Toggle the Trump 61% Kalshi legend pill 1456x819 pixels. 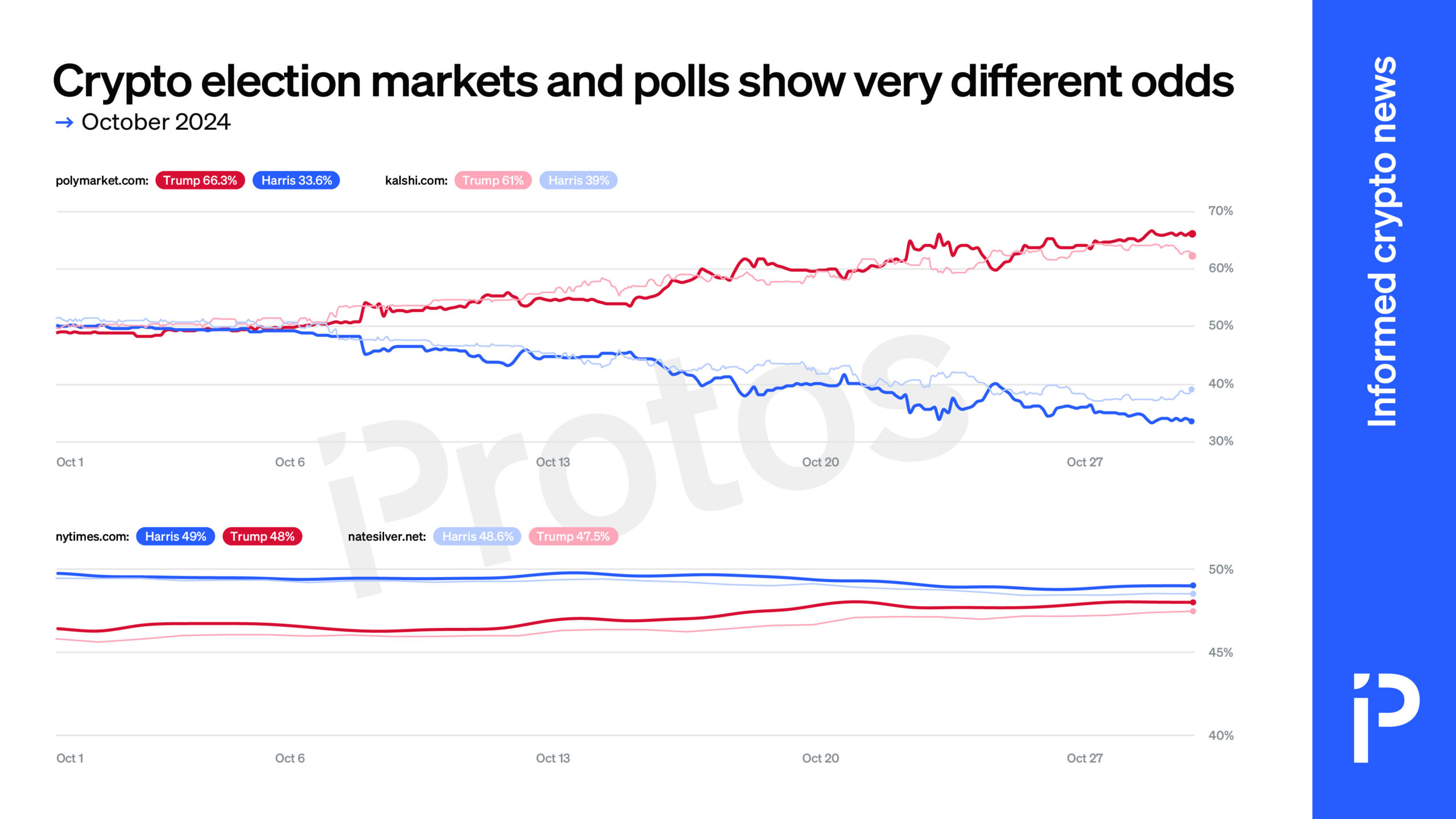tap(493, 180)
